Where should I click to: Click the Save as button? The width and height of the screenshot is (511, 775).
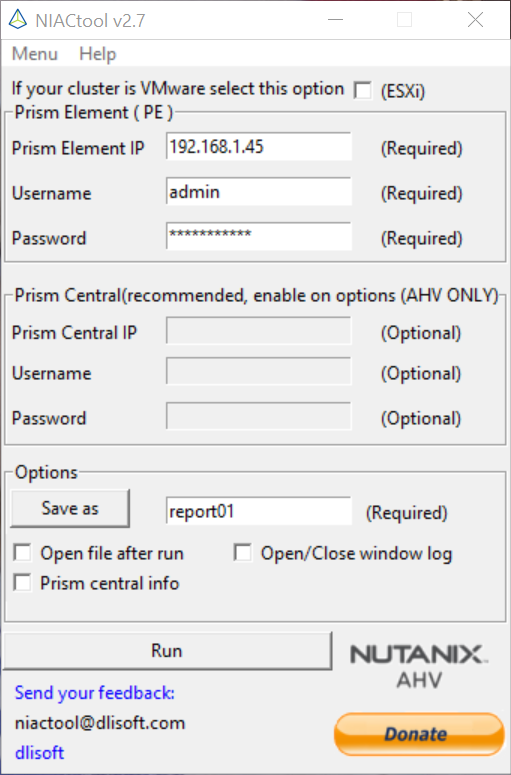coord(70,508)
